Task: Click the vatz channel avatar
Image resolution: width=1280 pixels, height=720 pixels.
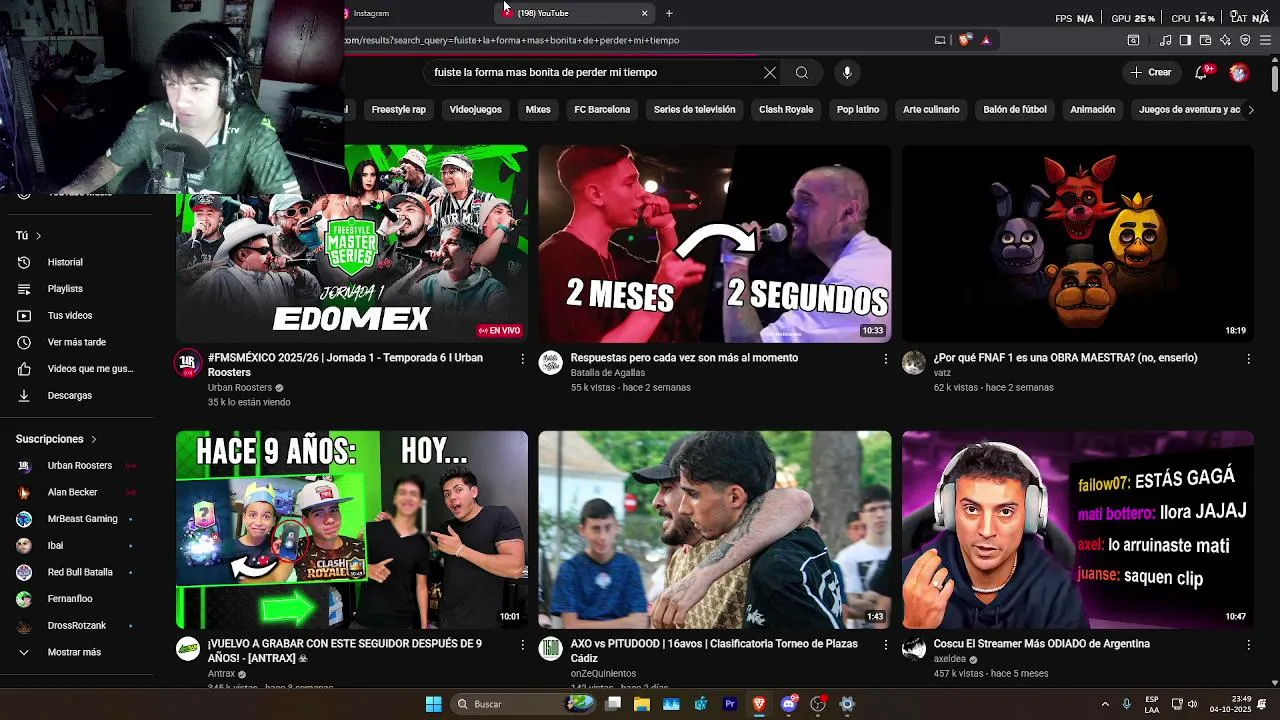Action: pyautogui.click(x=914, y=363)
